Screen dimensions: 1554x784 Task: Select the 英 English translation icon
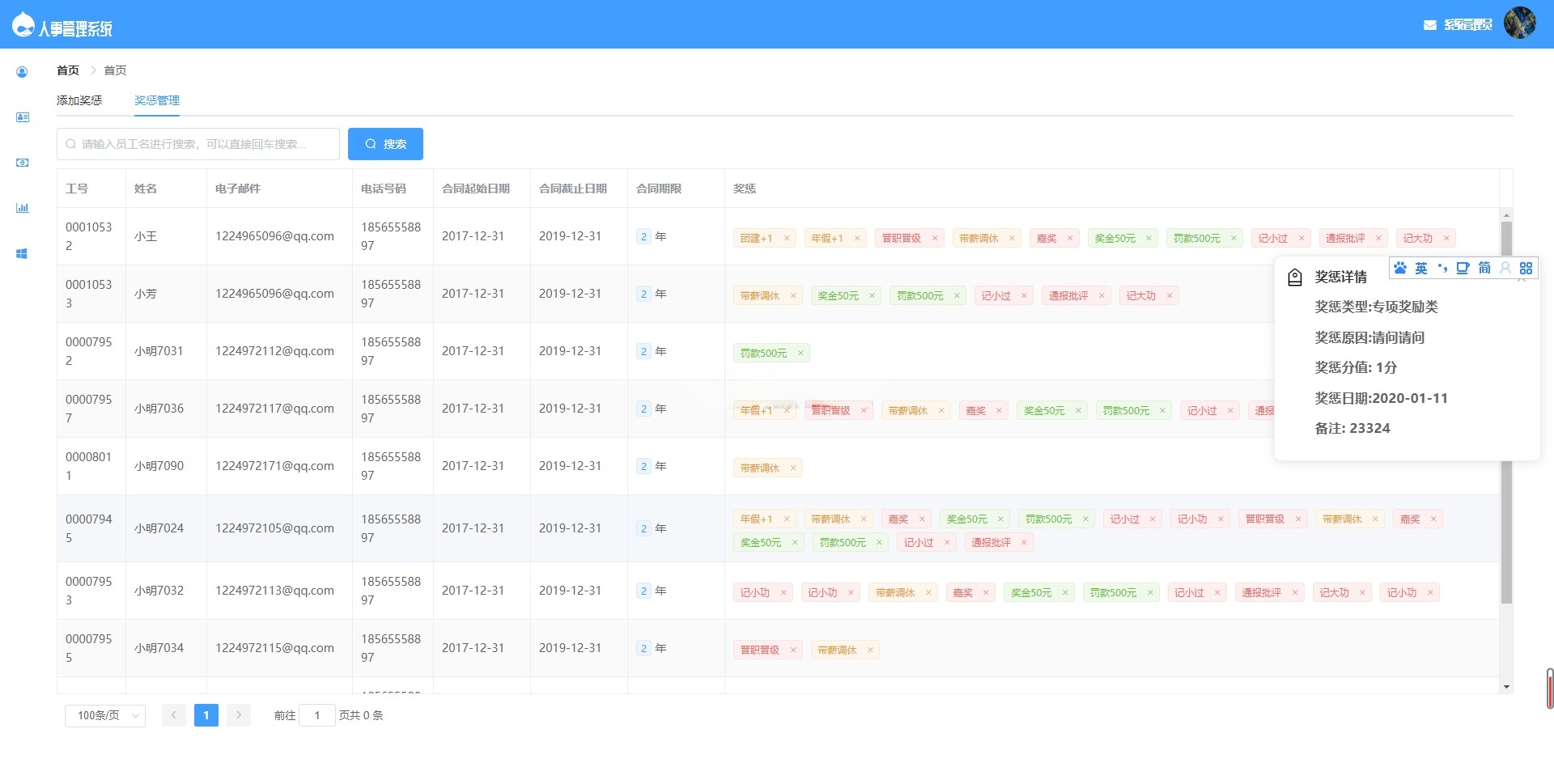(x=1421, y=268)
